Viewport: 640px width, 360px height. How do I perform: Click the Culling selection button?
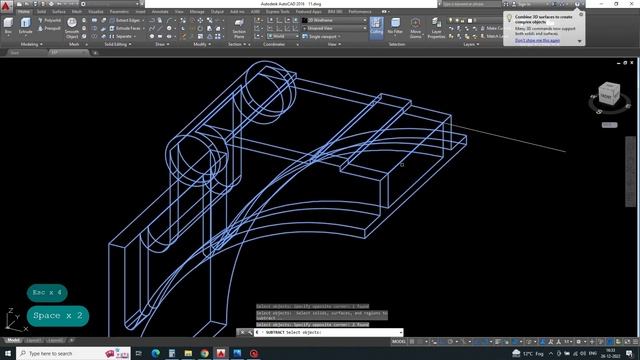pyautogui.click(x=376, y=27)
